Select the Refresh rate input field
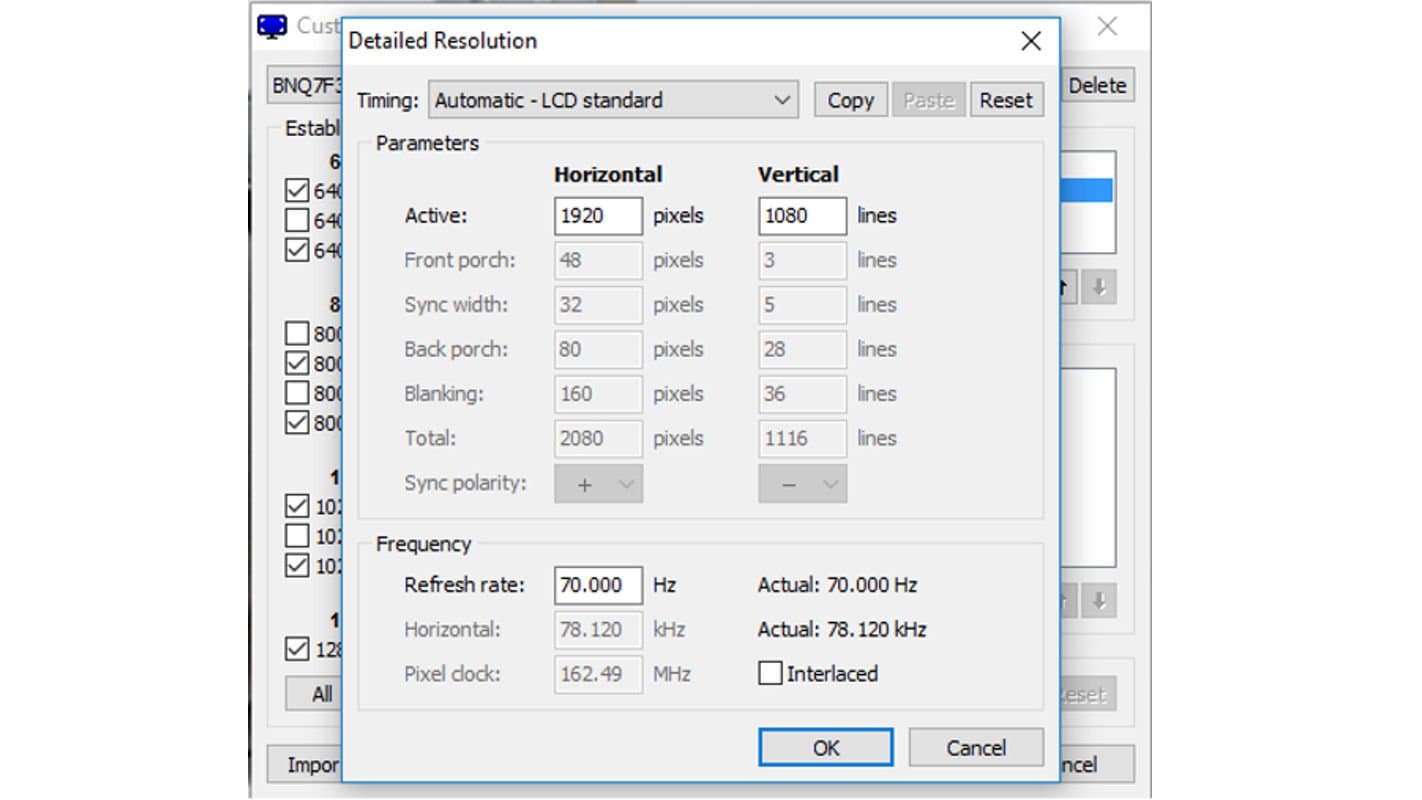Image resolution: width=1422 pixels, height=800 pixels. tap(598, 585)
